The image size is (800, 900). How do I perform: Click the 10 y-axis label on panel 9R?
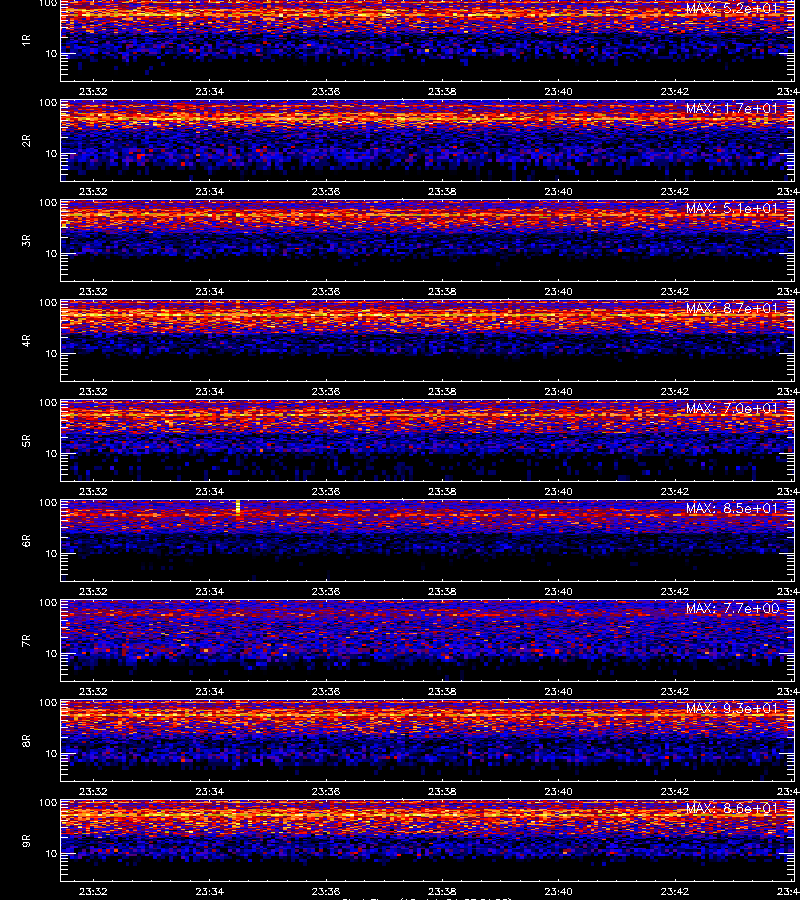click(52, 854)
